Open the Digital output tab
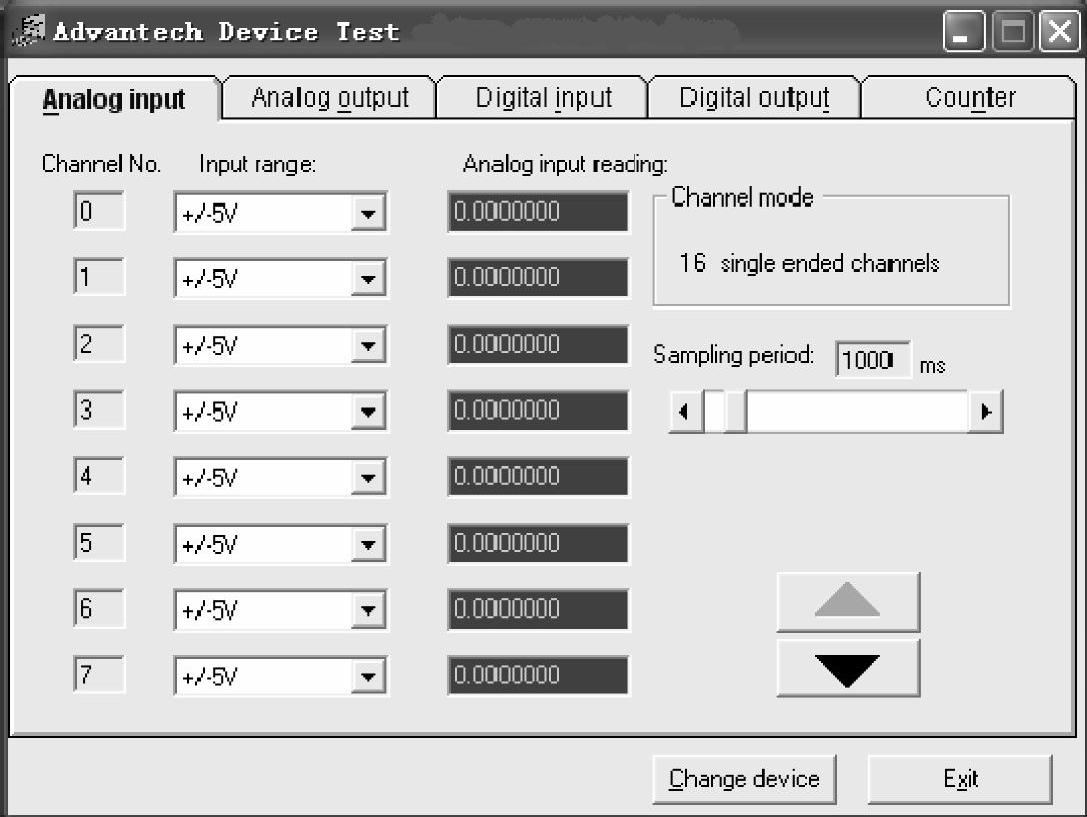 pos(754,98)
